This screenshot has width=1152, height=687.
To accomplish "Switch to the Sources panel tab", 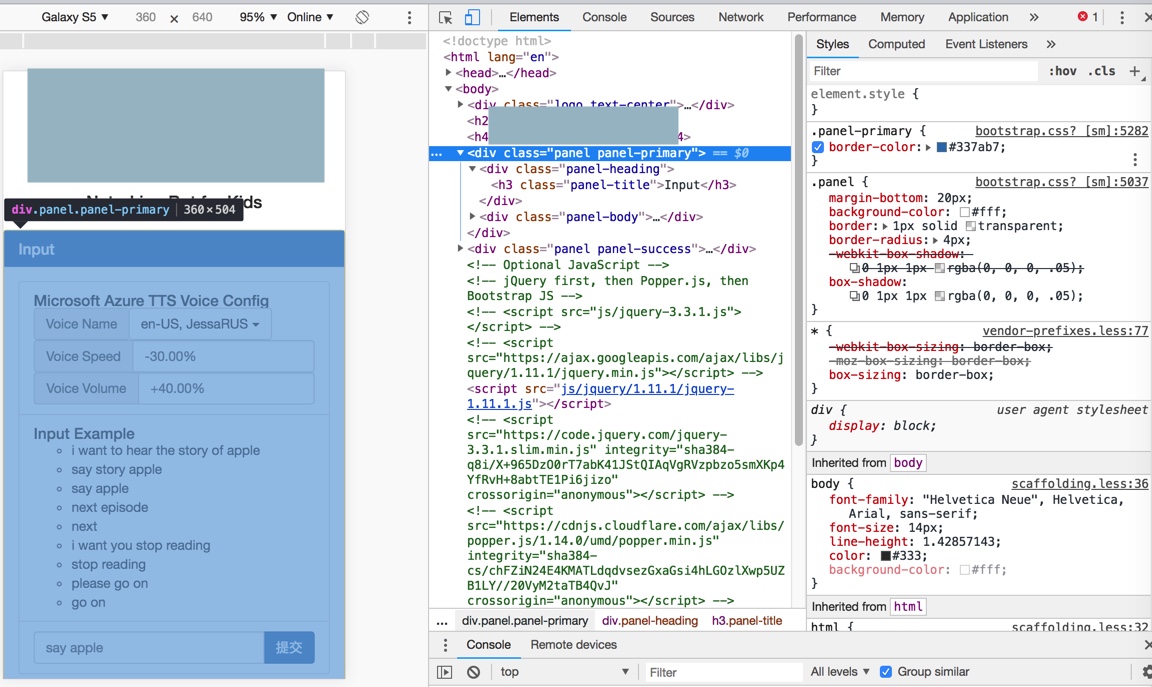I will click(x=672, y=17).
